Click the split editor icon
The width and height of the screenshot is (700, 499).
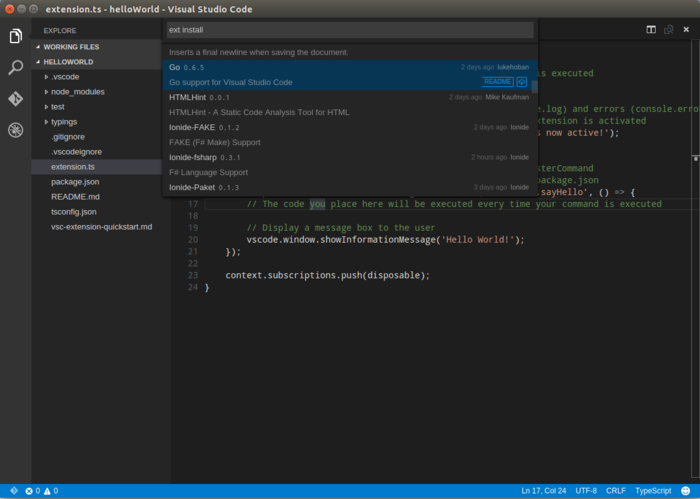coord(650,30)
